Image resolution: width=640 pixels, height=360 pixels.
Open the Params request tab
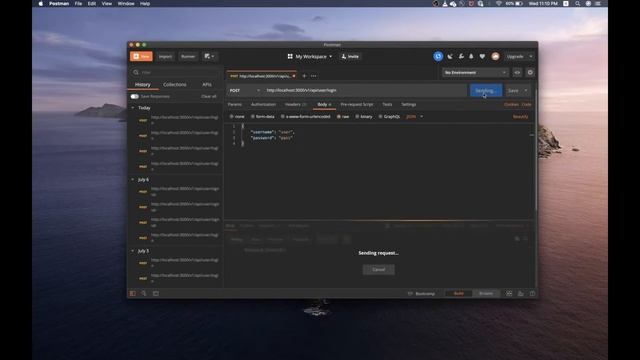click(x=235, y=104)
